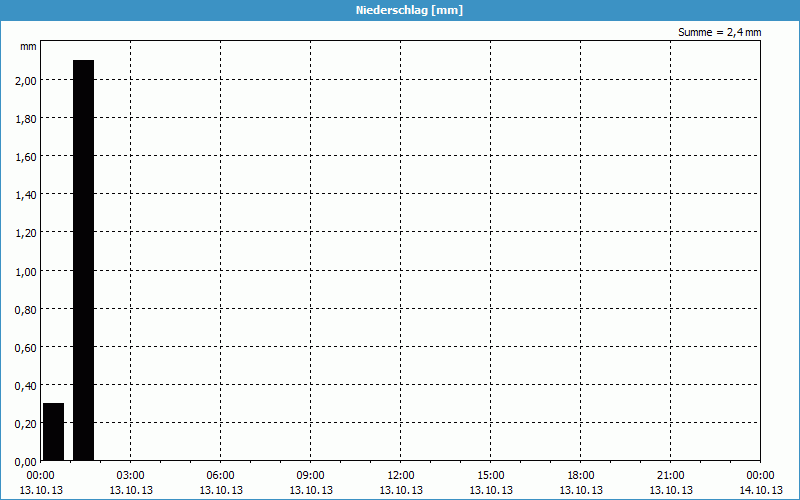The width and height of the screenshot is (800, 500).
Task: Click the 03:00 time axis label
Action: (131, 476)
